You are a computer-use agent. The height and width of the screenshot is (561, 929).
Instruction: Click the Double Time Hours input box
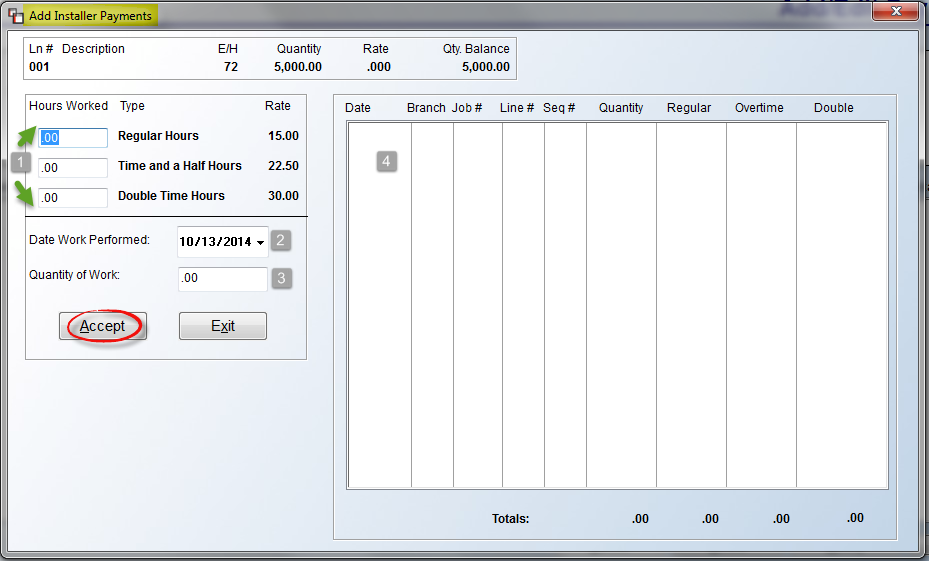point(73,198)
